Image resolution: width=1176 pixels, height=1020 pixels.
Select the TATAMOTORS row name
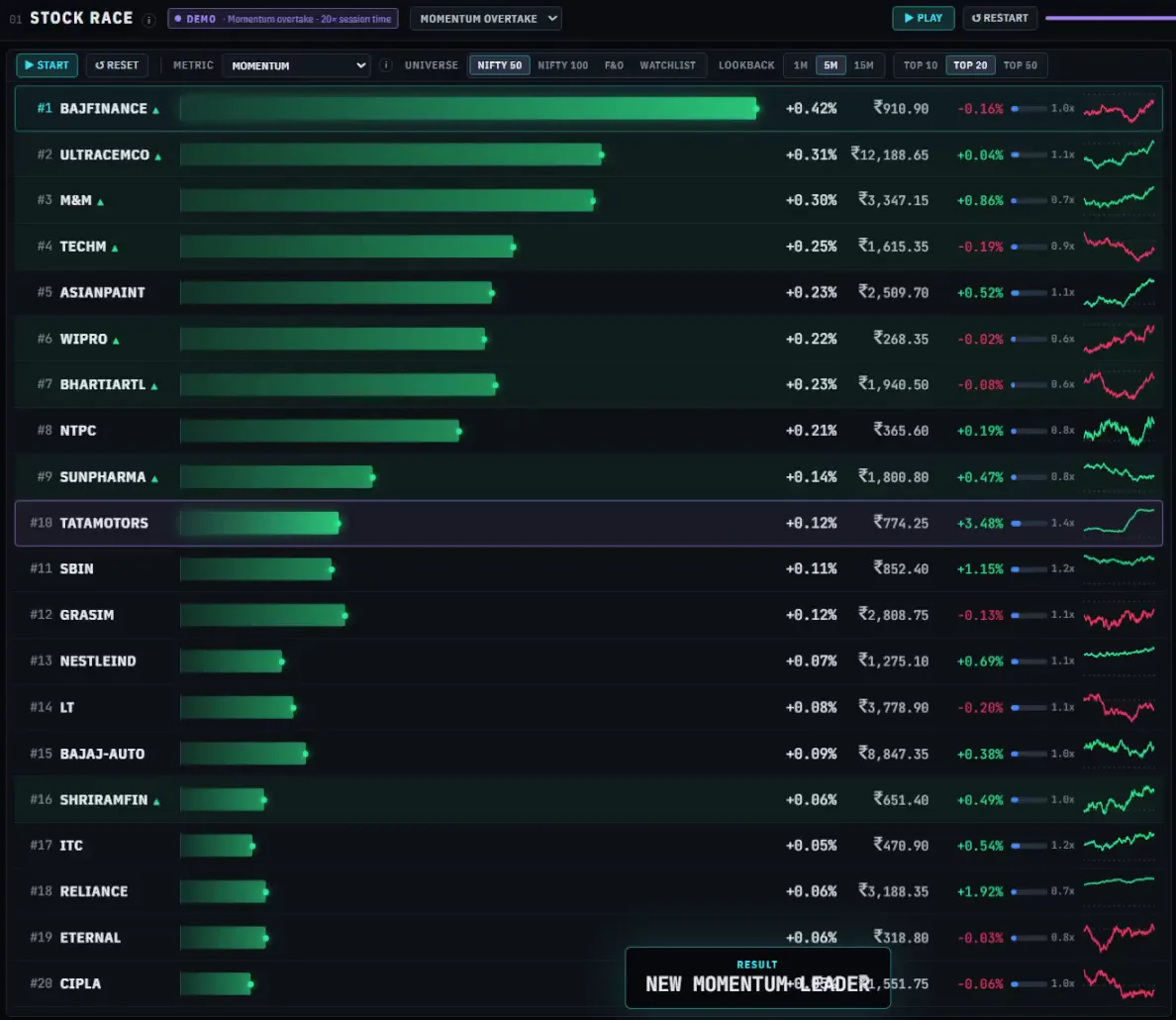pyautogui.click(x=104, y=523)
